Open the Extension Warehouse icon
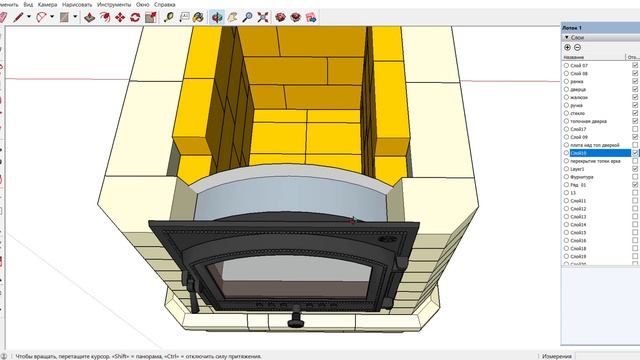Screen dimensions: 640x360 (x=296, y=17)
